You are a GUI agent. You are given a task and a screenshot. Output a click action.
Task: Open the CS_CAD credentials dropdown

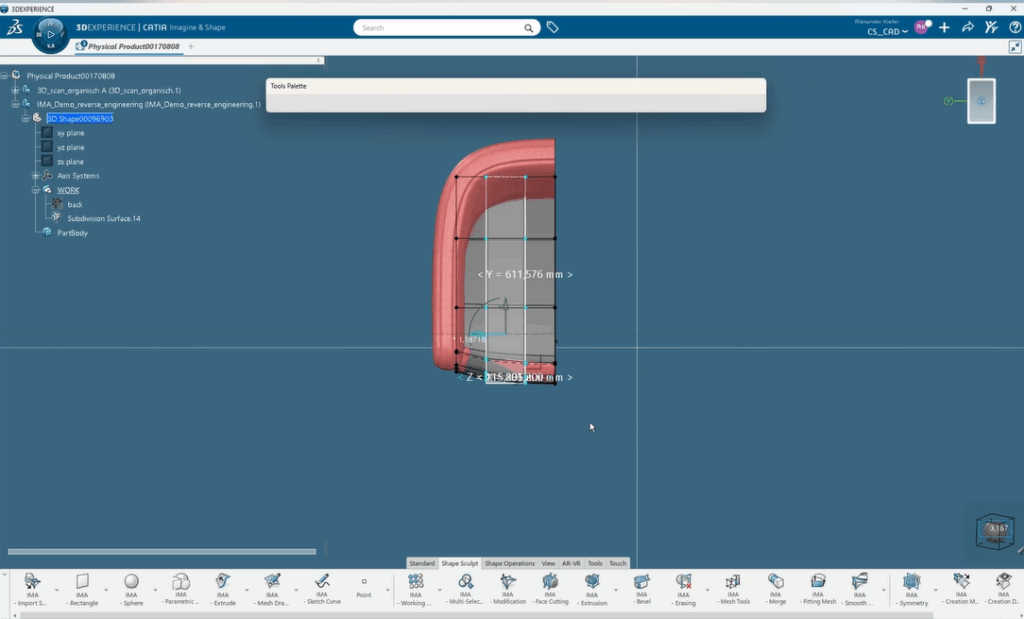tap(887, 32)
